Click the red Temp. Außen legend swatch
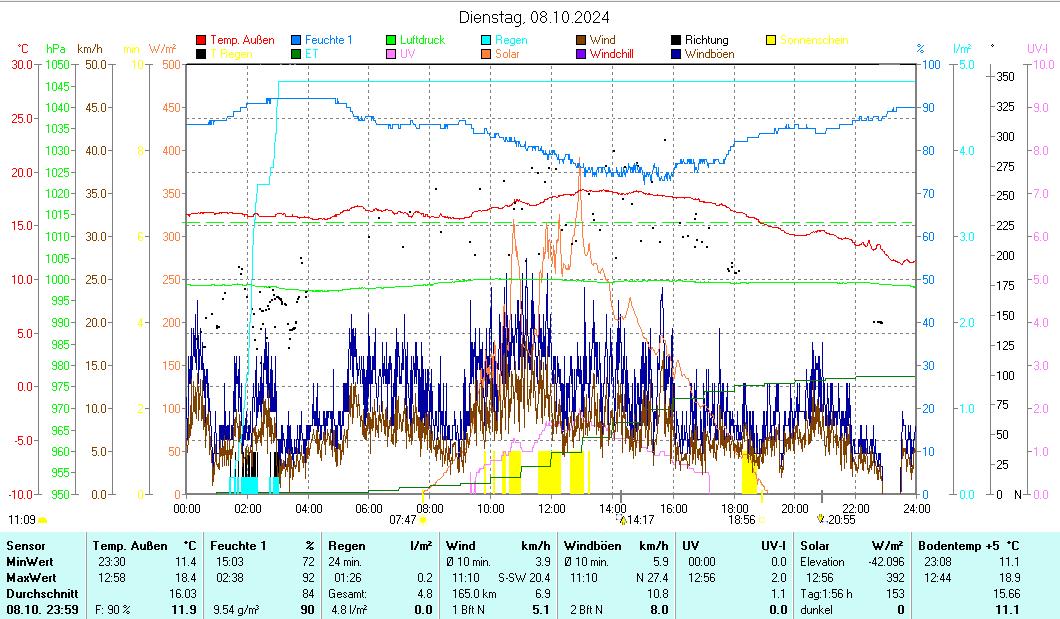Viewport: 1060px width, 619px height. click(201, 40)
